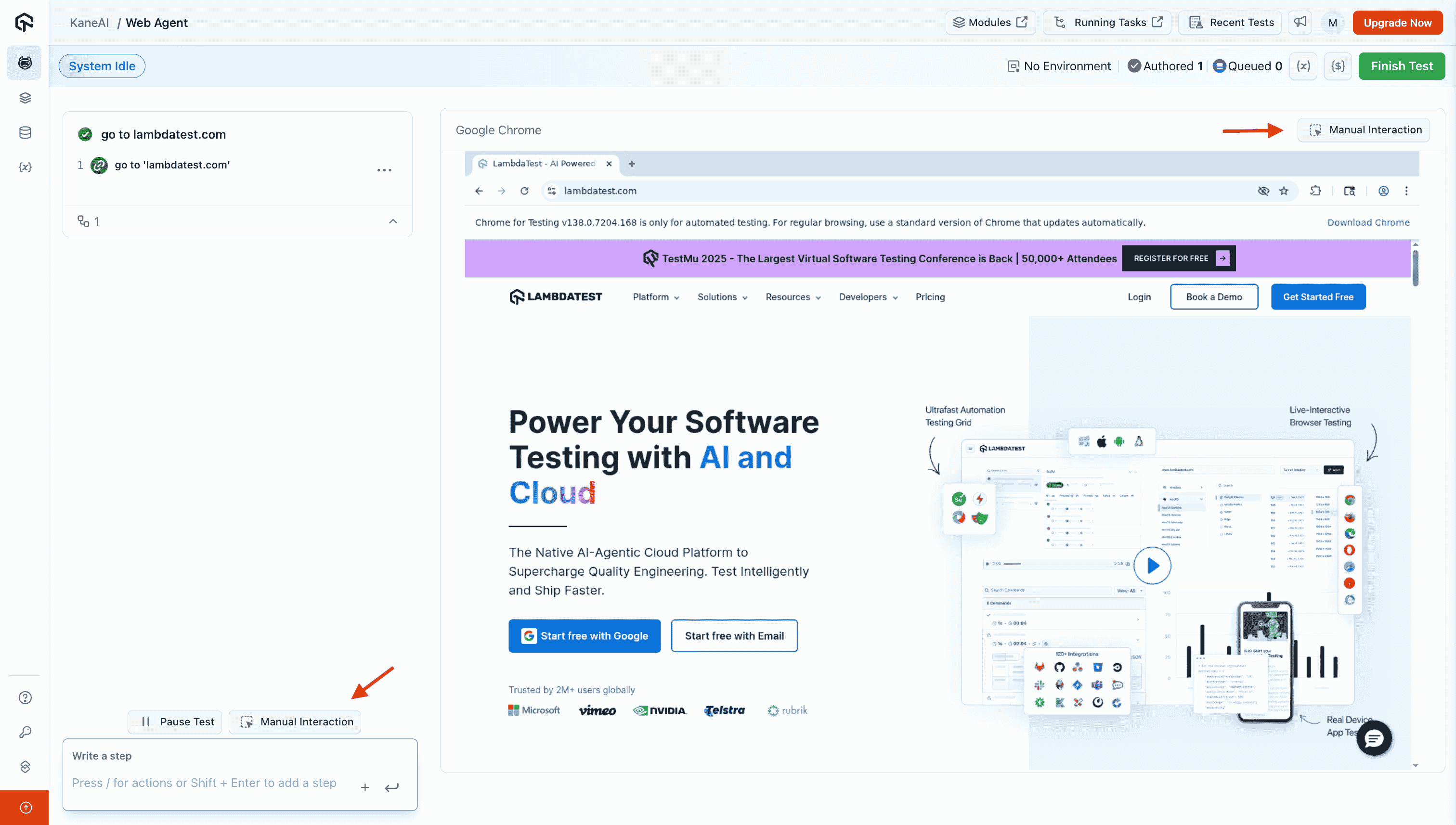Open the help question mark icon
1456x825 pixels.
(25, 697)
